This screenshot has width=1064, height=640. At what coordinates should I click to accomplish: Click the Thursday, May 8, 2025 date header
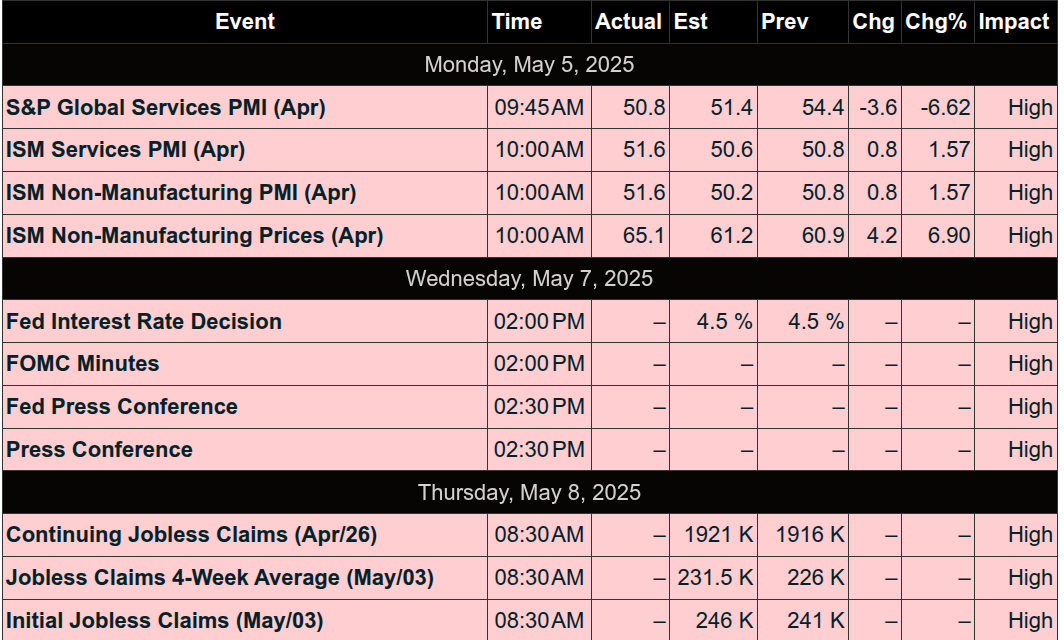tap(529, 492)
